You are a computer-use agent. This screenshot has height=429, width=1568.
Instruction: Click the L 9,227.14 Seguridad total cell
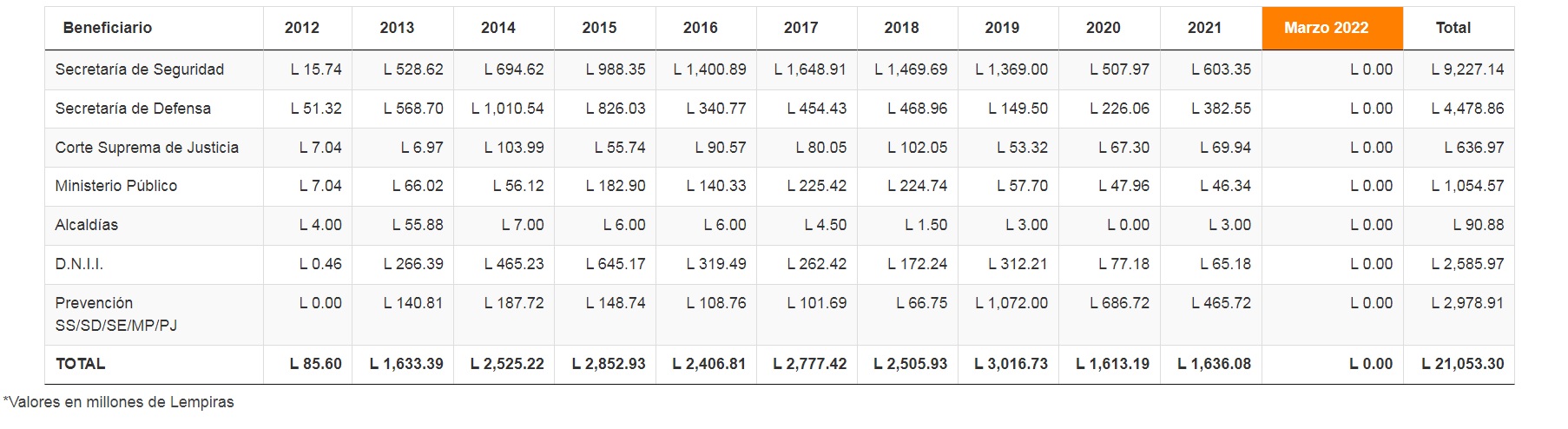coord(1467,69)
